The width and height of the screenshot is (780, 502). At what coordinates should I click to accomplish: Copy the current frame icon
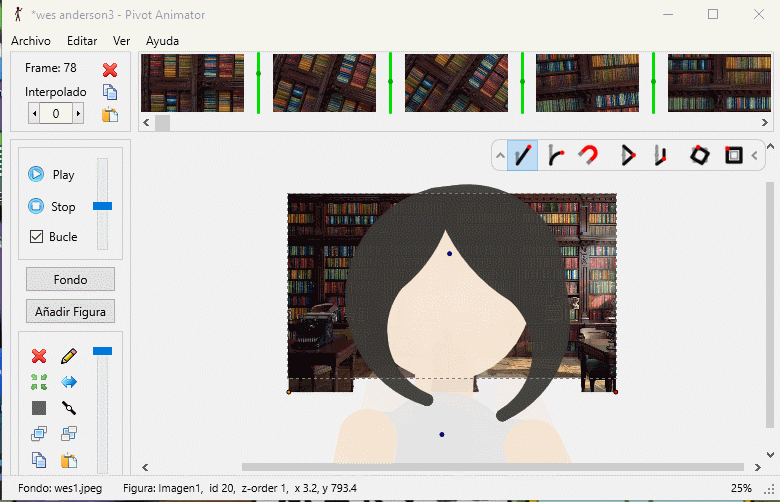(x=110, y=92)
